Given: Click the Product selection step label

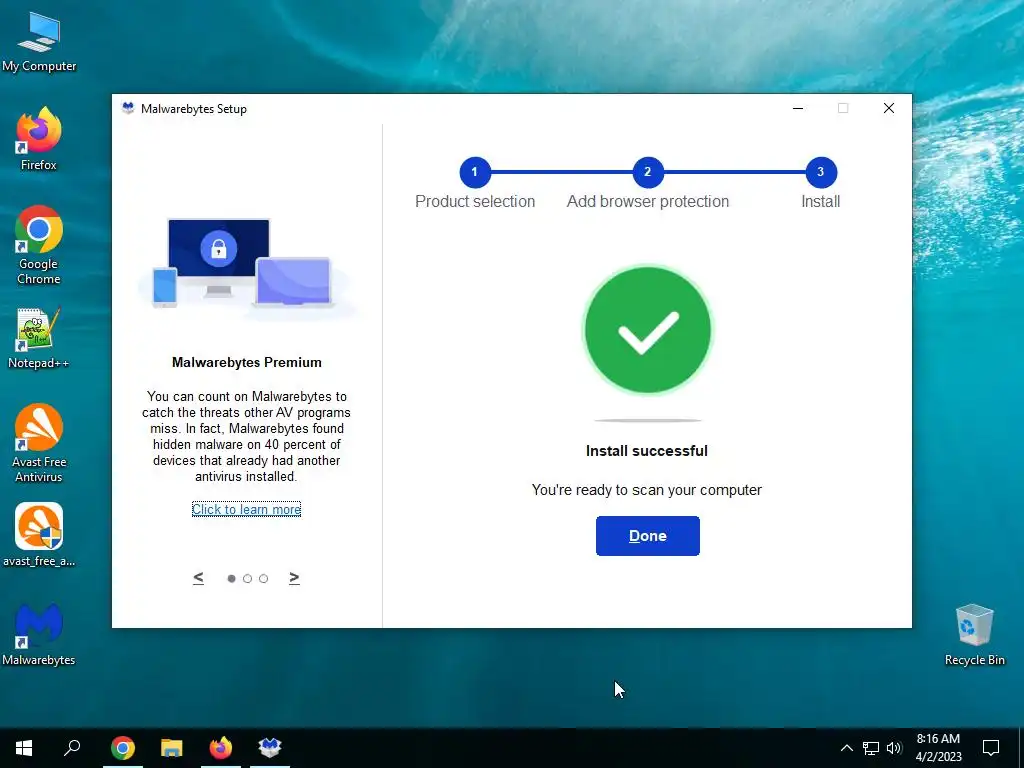Looking at the screenshot, I should [475, 201].
